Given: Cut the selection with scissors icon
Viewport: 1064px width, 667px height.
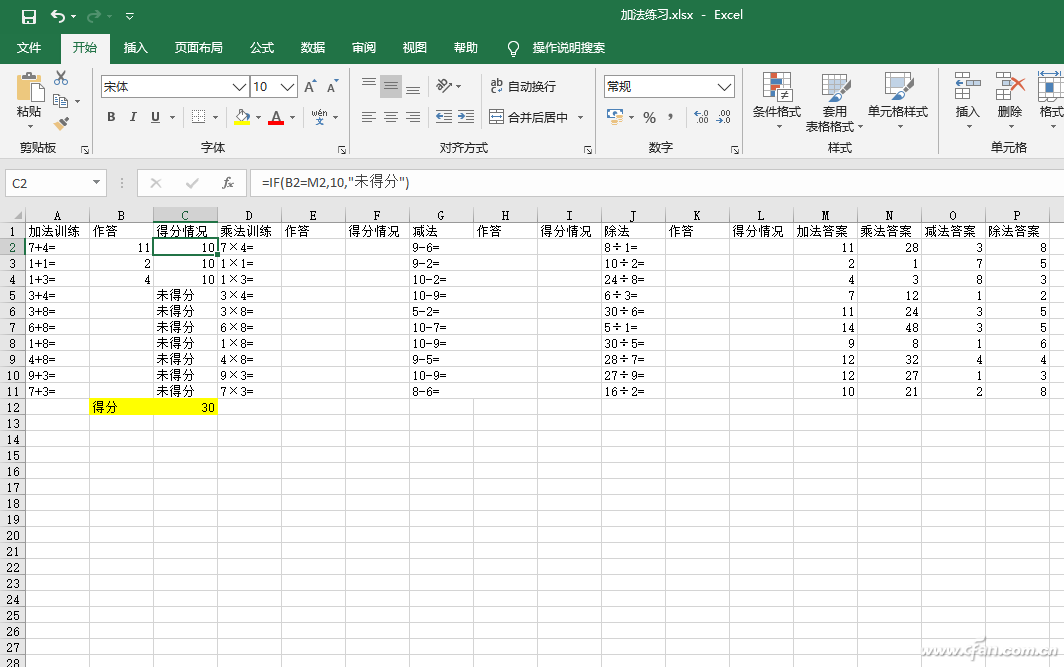Looking at the screenshot, I should pyautogui.click(x=61, y=78).
